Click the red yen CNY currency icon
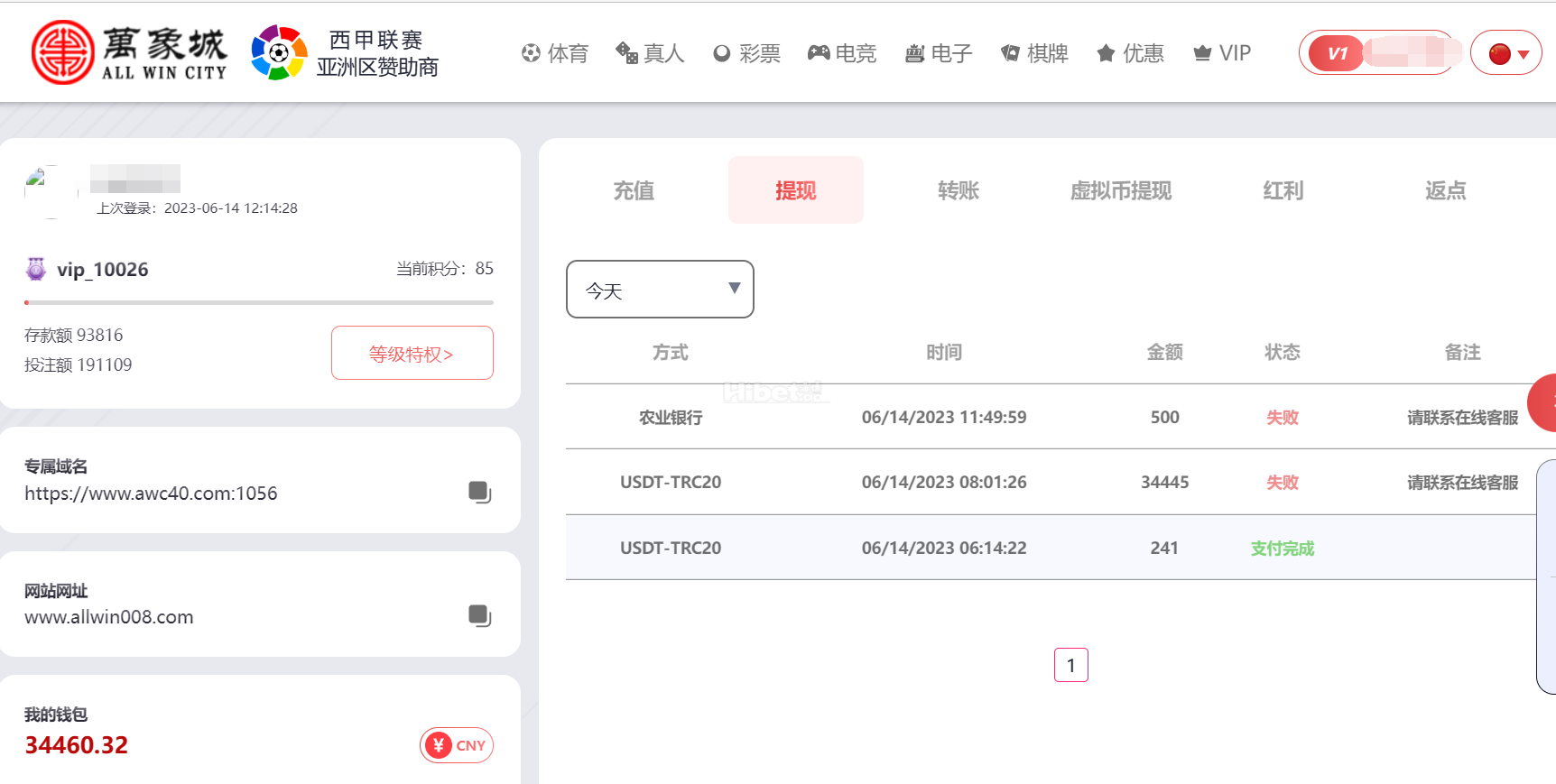Screen dimensions: 1556x784 click(439, 745)
